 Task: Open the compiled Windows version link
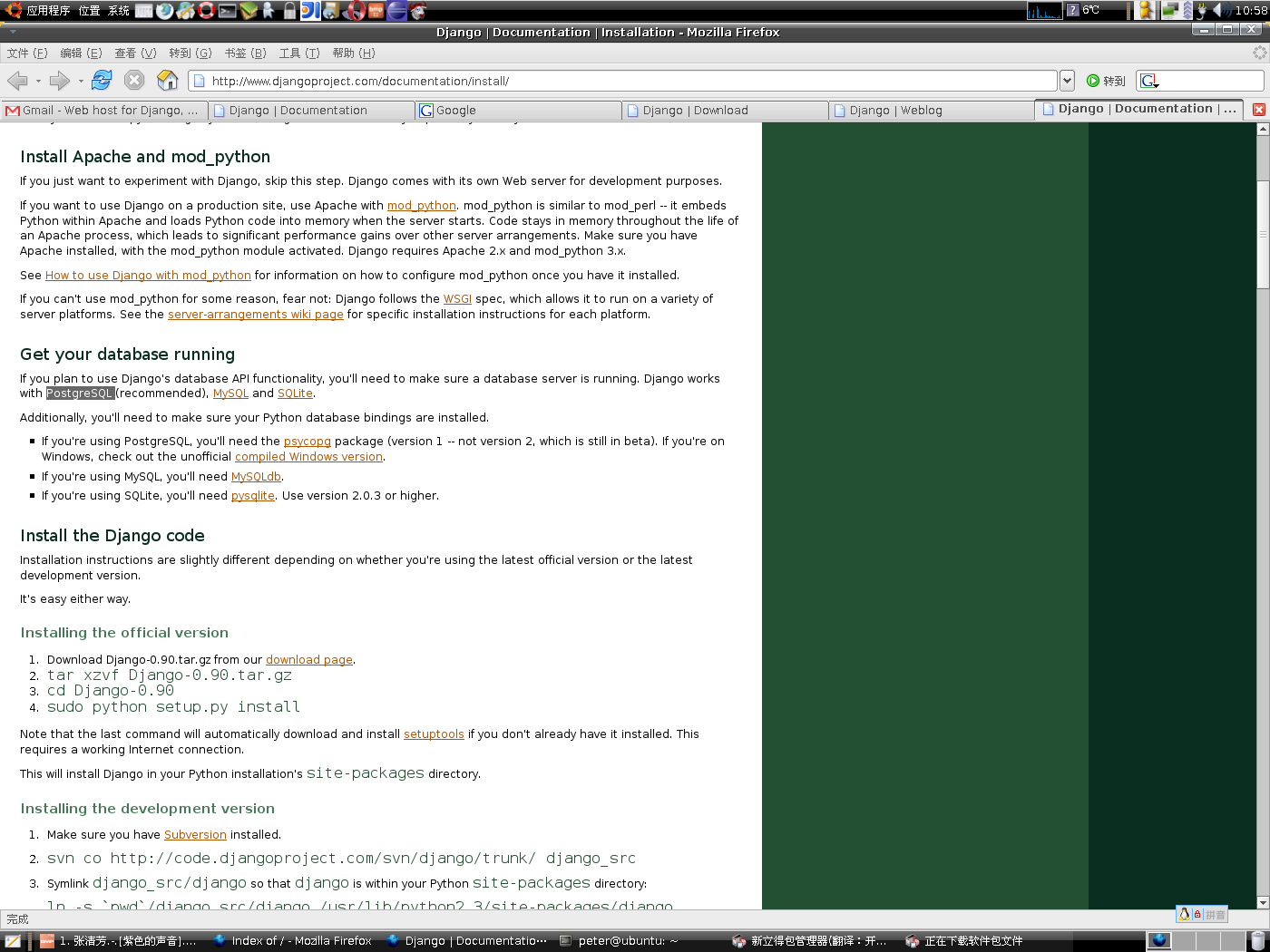click(x=308, y=457)
